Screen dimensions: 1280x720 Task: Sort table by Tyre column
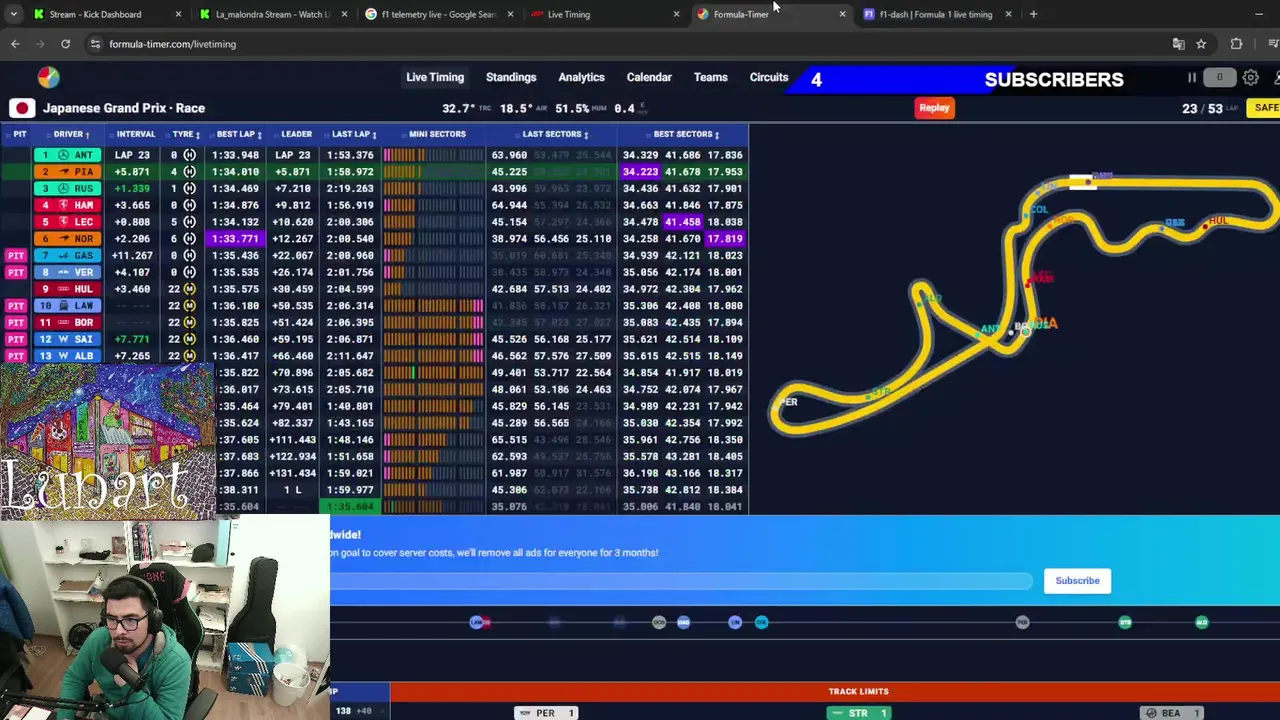[x=186, y=134]
